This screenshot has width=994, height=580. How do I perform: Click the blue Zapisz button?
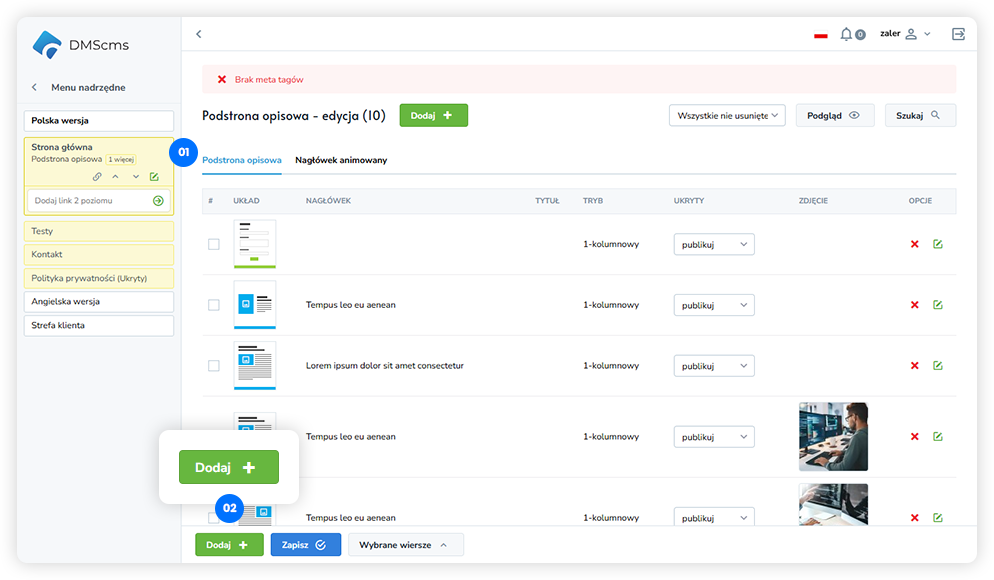click(305, 545)
